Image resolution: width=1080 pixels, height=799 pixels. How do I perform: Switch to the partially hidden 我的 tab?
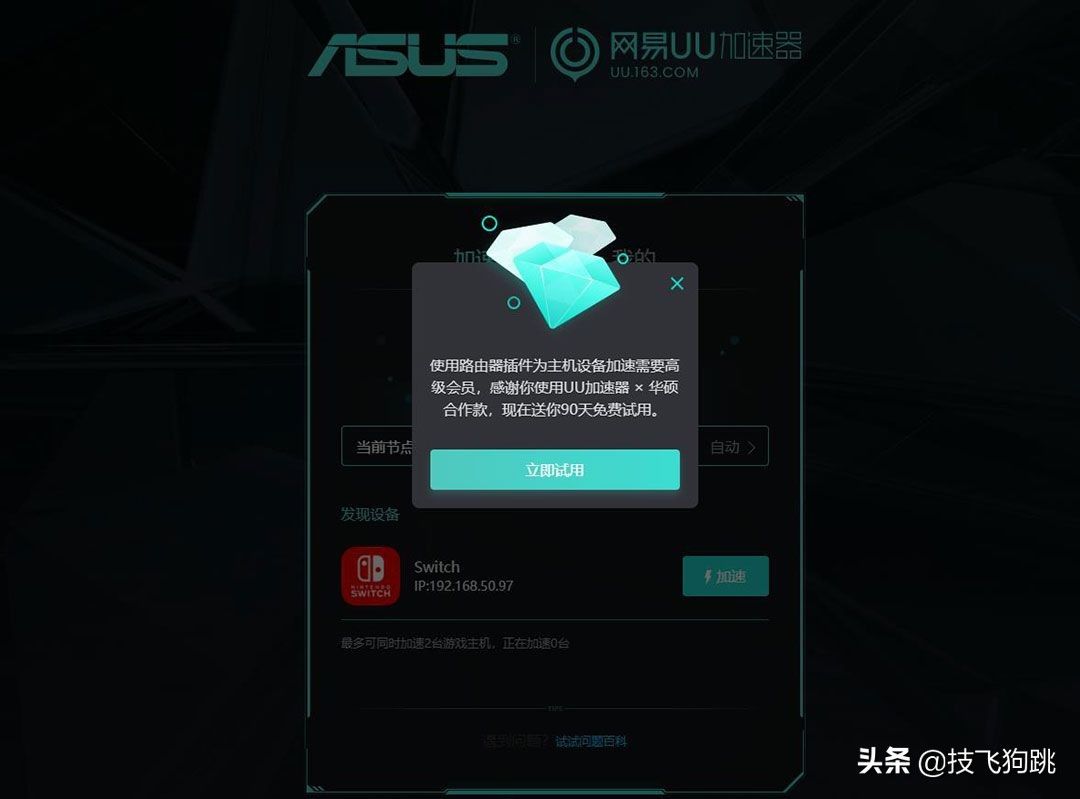tap(634, 254)
